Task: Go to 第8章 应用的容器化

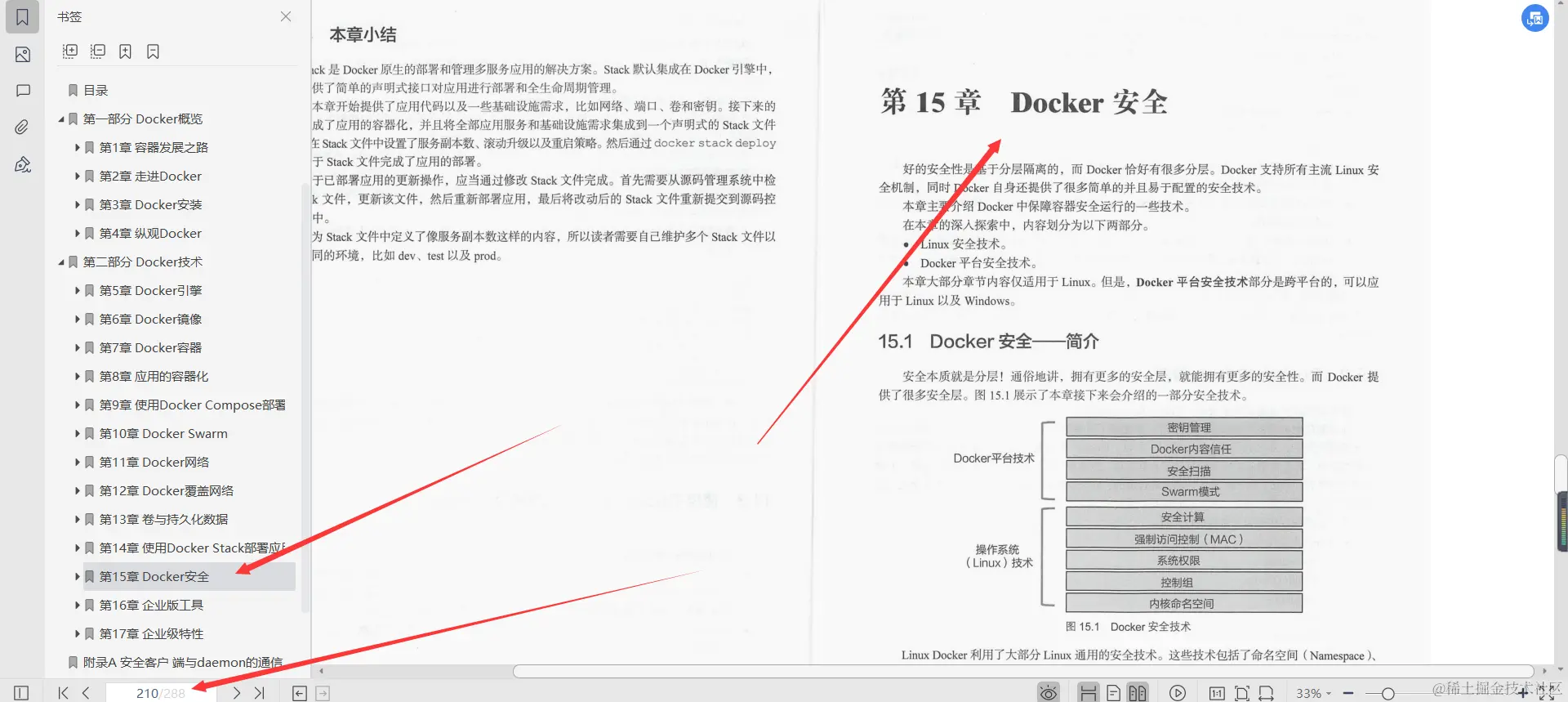Action: coord(154,377)
